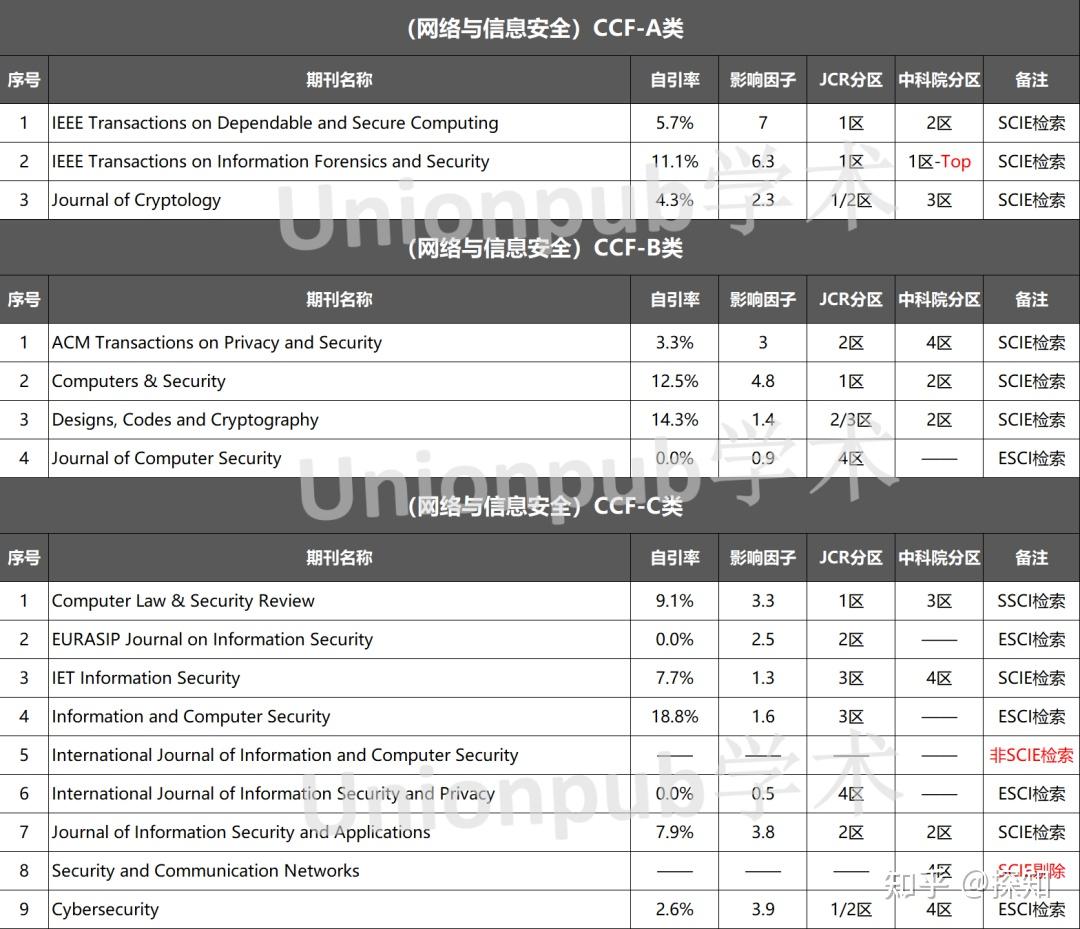Open IEEE Transactions on Dependable and Secure Computing

[275, 122]
